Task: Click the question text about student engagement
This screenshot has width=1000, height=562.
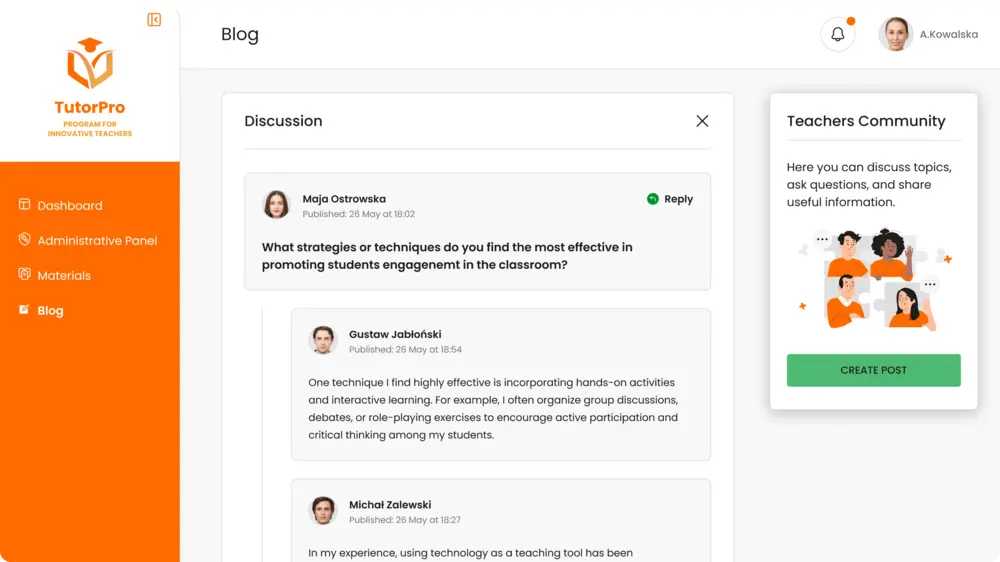Action: click(x=447, y=256)
